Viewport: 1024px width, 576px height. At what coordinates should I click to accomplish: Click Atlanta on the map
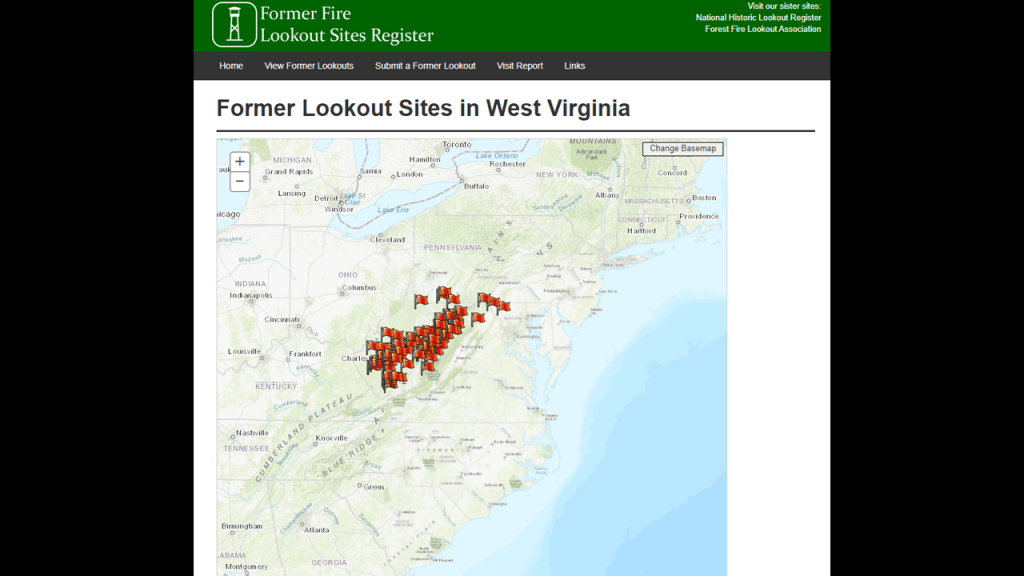[x=316, y=529]
